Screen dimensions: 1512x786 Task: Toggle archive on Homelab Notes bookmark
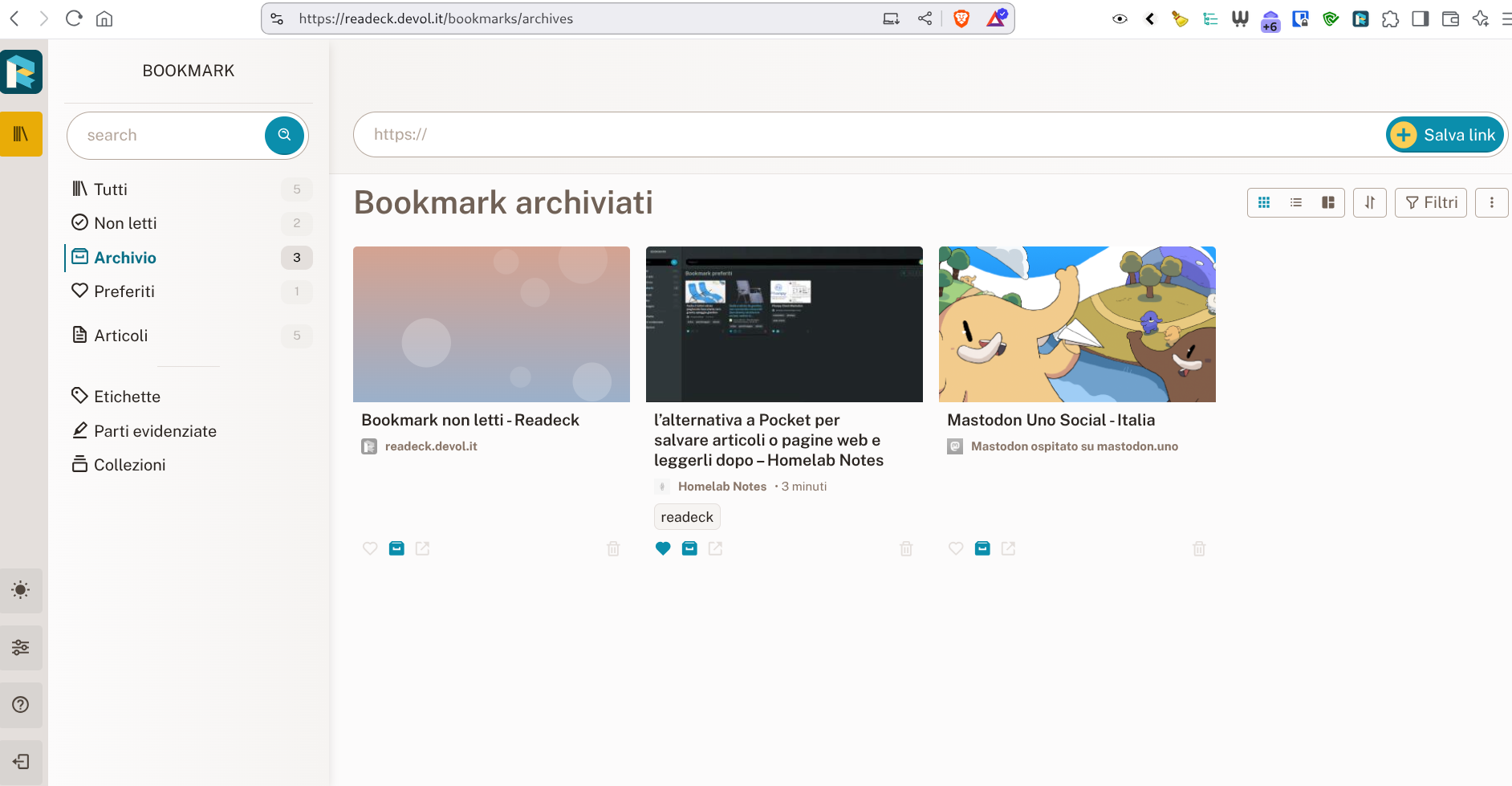[x=689, y=548]
